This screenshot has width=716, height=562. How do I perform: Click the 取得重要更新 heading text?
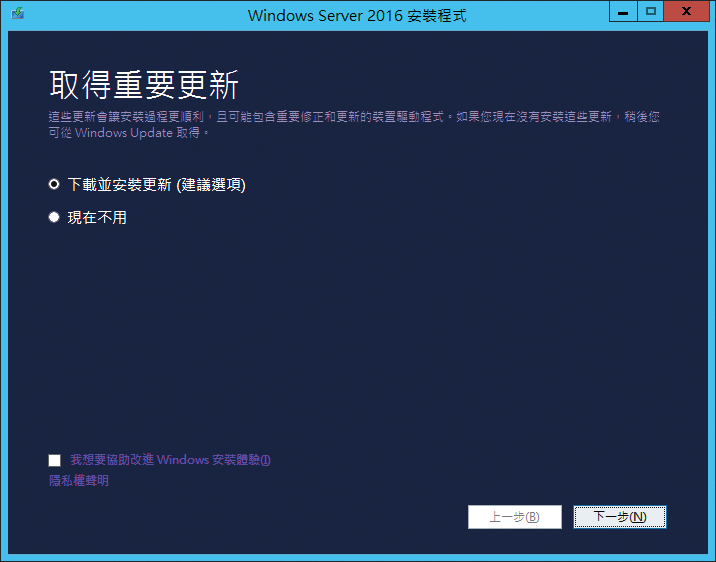coord(144,85)
